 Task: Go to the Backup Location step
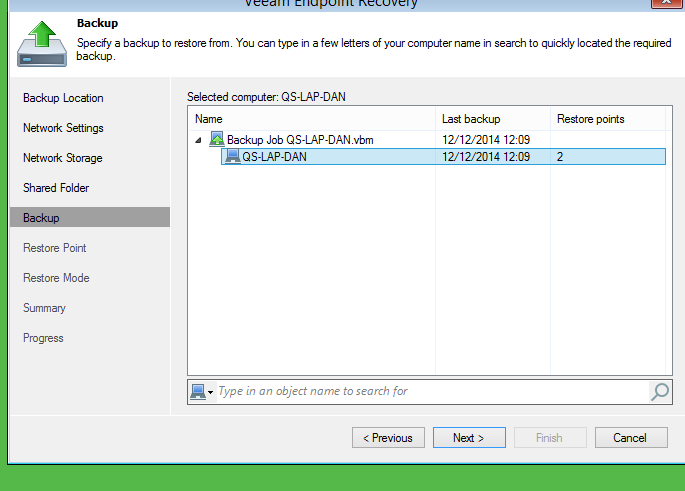[x=63, y=98]
